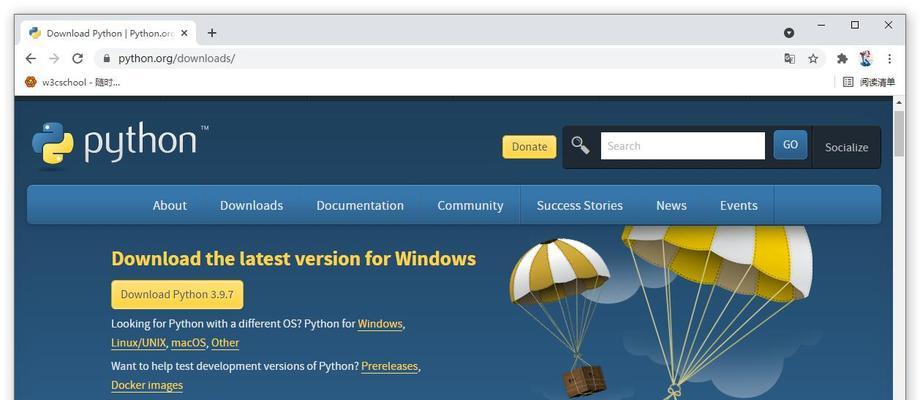This screenshot has height=400, width=920.
Task: Click the vertical scrollbar thumb
Action: tap(899, 133)
